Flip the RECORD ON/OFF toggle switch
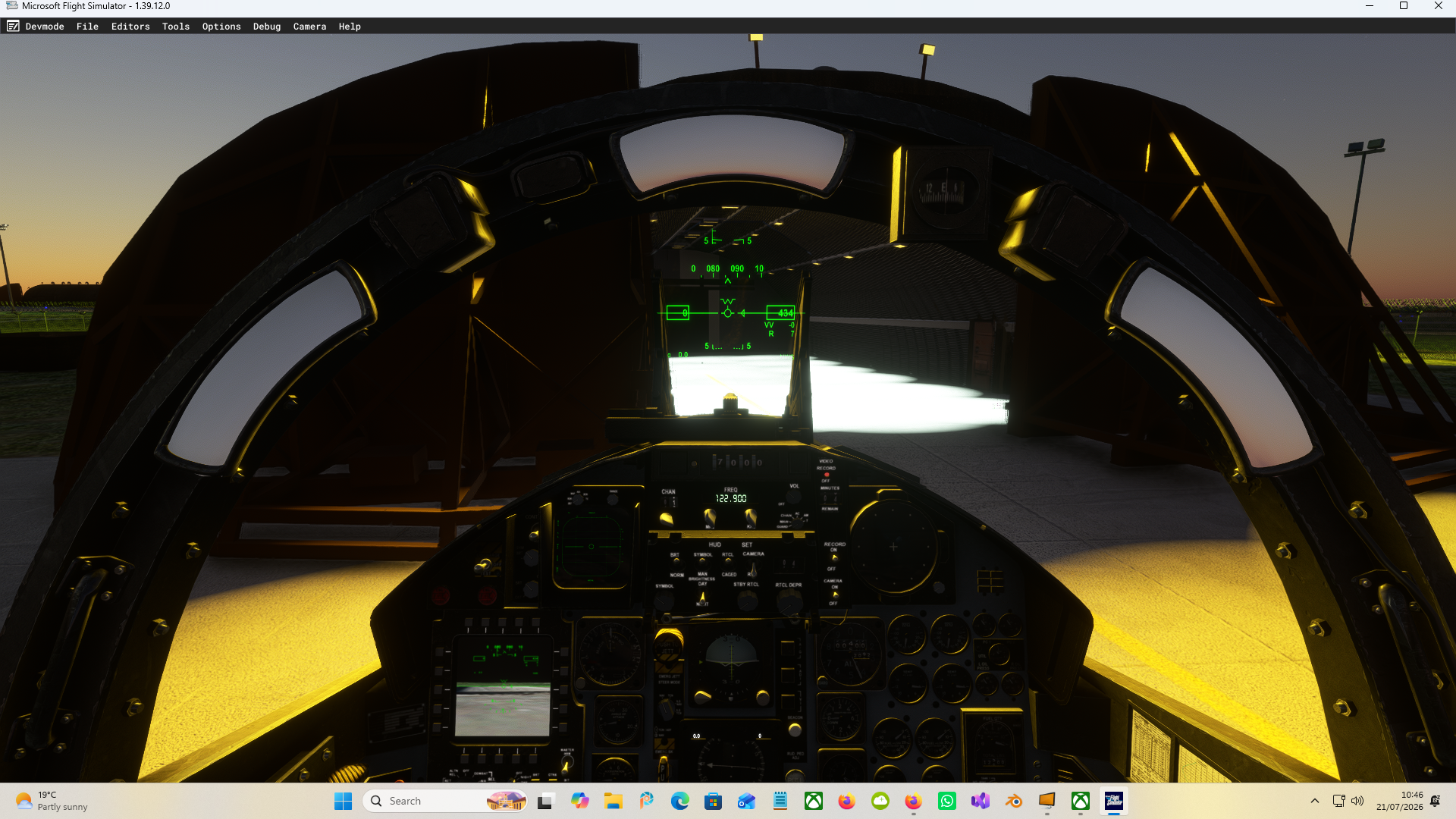This screenshot has width=1456, height=819. [834, 558]
